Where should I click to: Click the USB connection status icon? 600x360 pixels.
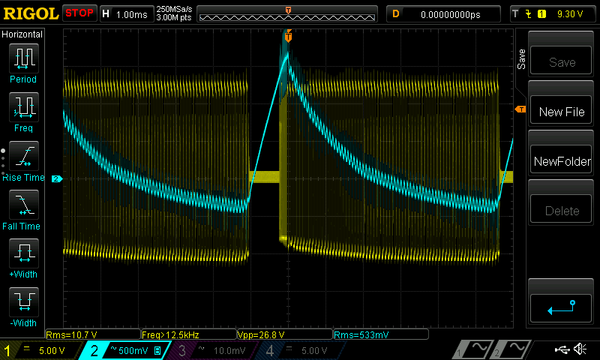[x=562, y=349]
